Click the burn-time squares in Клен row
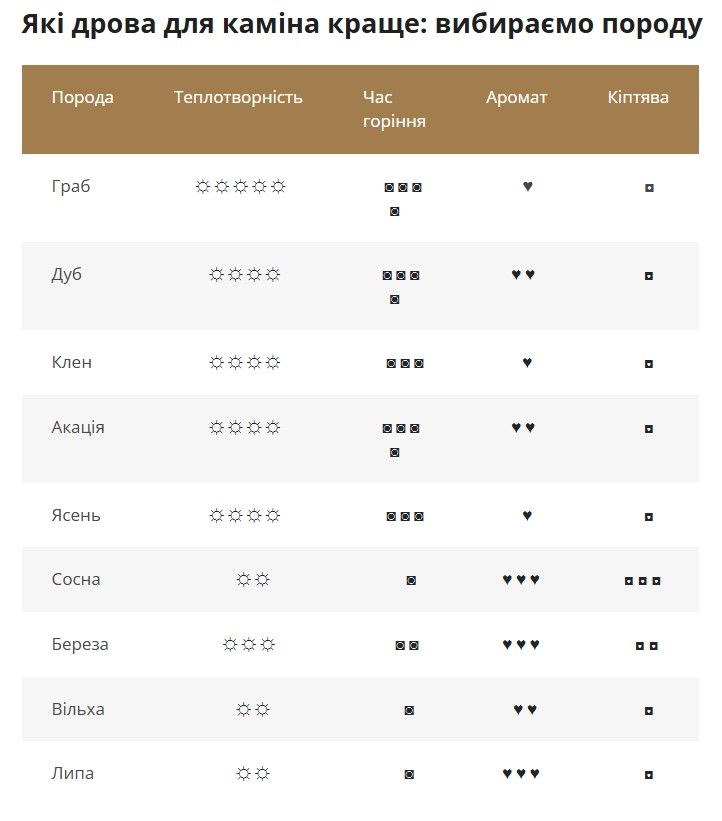Viewport: 722px width, 821px height. pyautogui.click(x=405, y=363)
